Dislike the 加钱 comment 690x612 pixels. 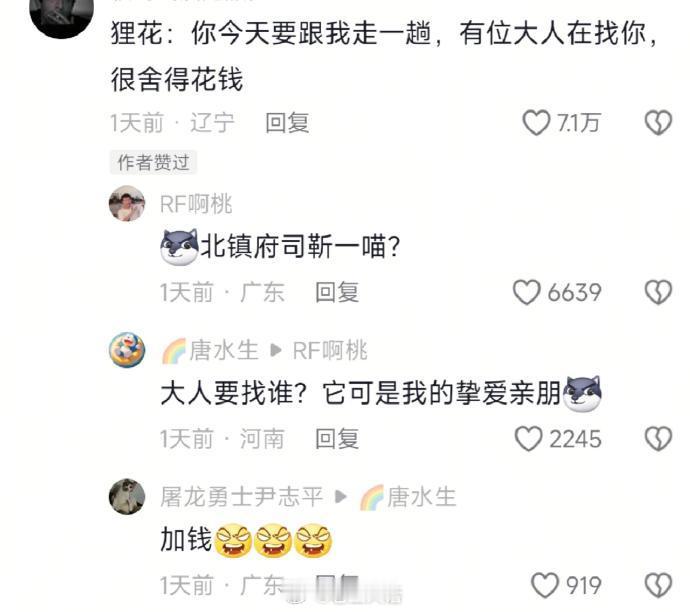pos(658,585)
